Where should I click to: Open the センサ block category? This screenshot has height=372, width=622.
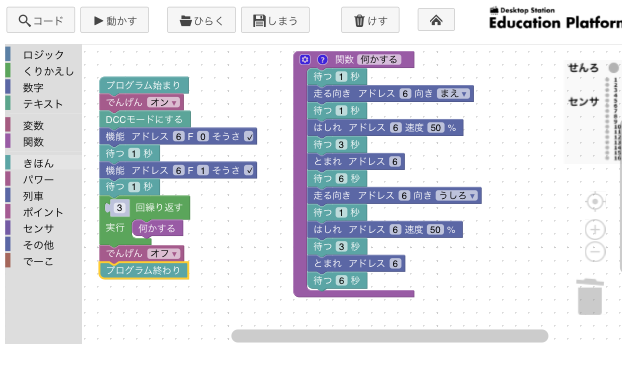[43, 228]
